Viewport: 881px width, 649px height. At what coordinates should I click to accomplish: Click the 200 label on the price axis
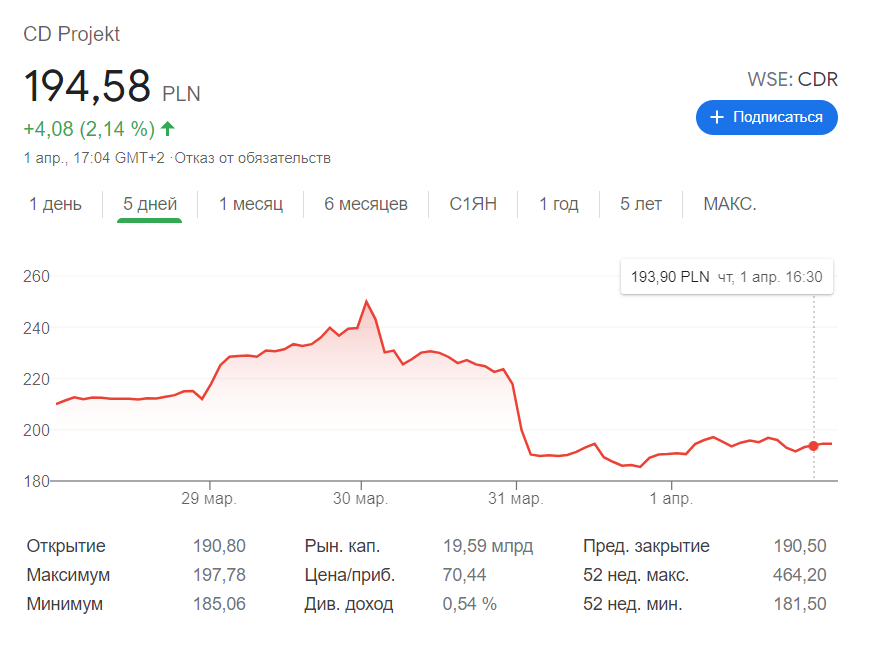coord(37,430)
